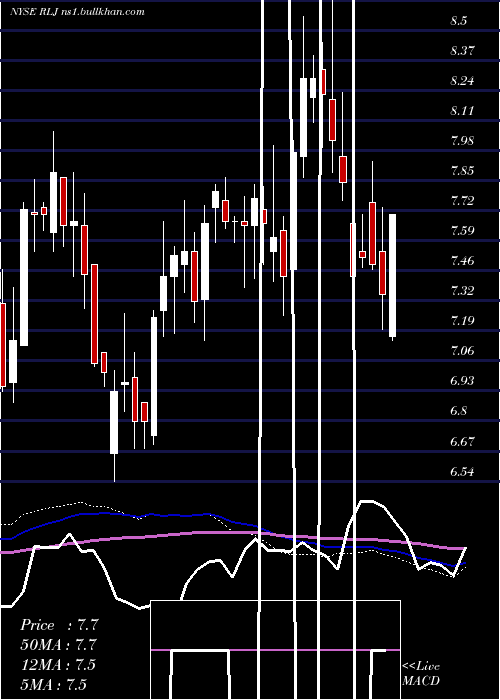Screen dimensions: 500x700
Task: Click the 7.85 price axis label
Action: [x=462, y=171]
